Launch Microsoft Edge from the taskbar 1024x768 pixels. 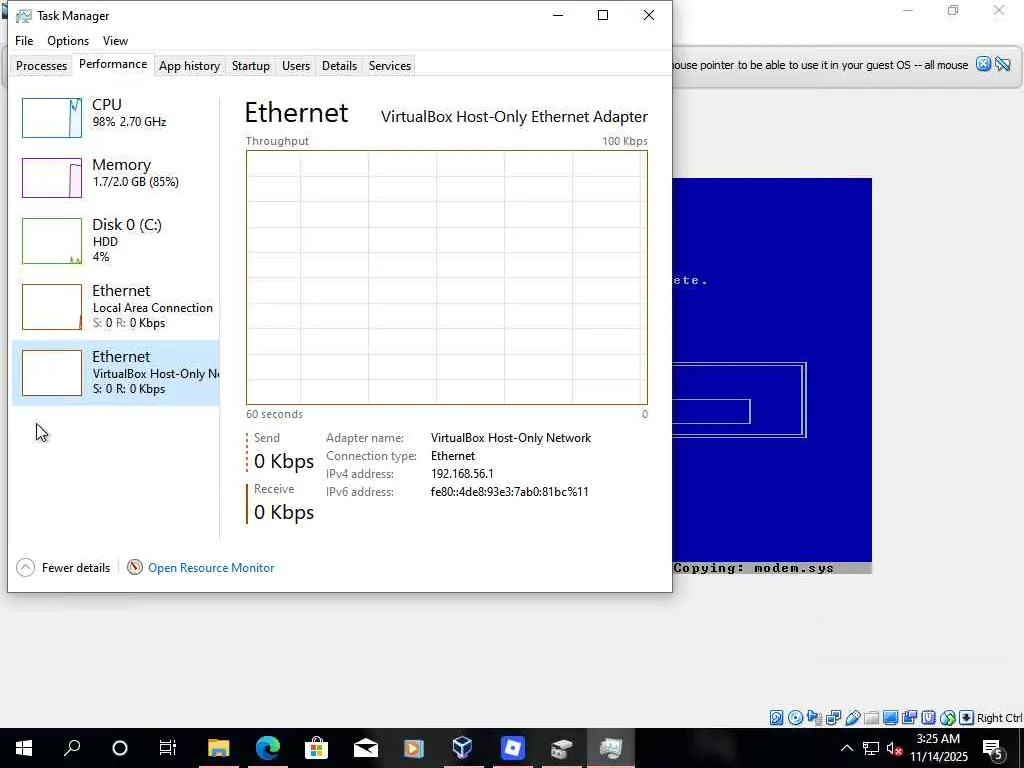click(268, 748)
